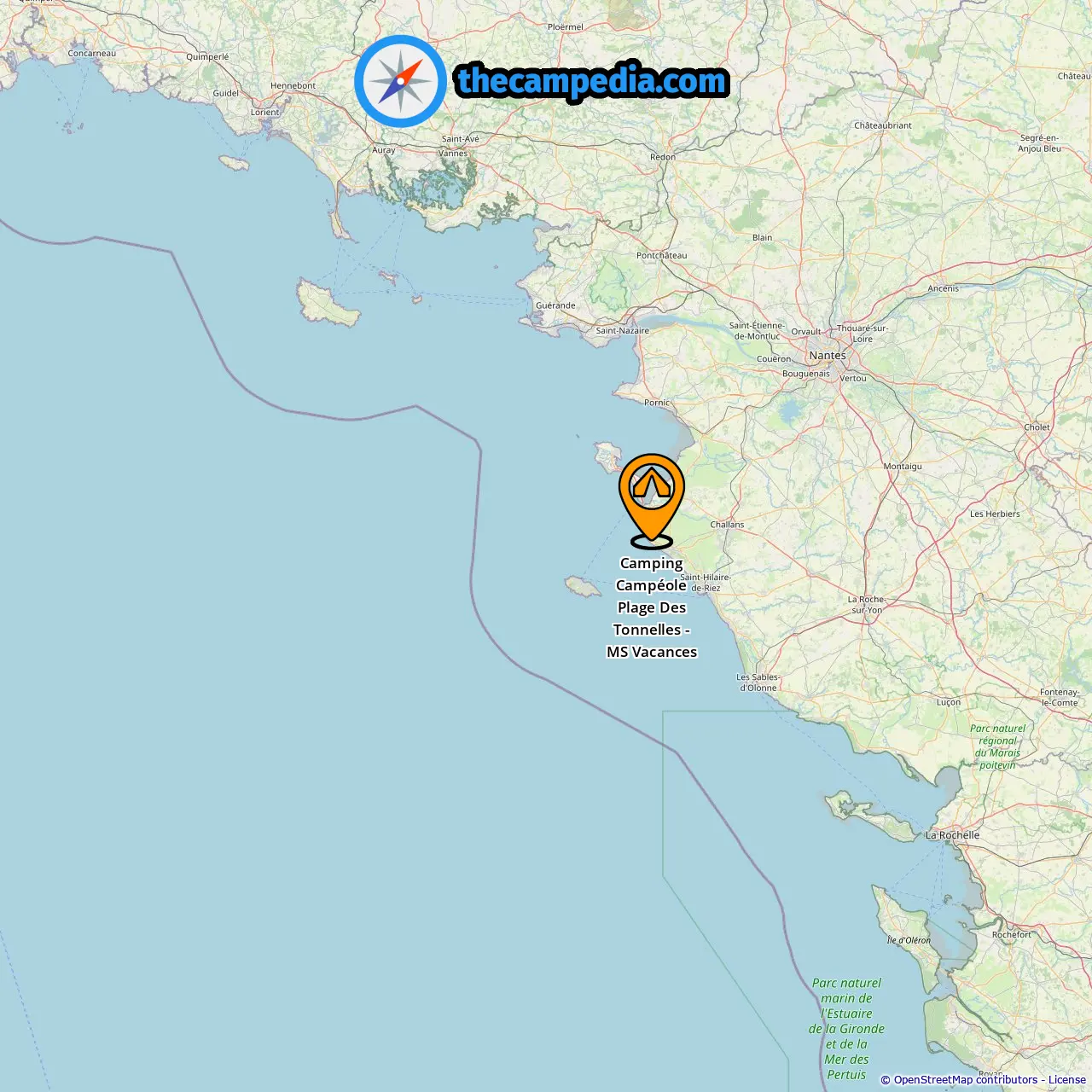Select the Châteaubriant town label
Viewport: 1092px width, 1092px height.
click(883, 125)
